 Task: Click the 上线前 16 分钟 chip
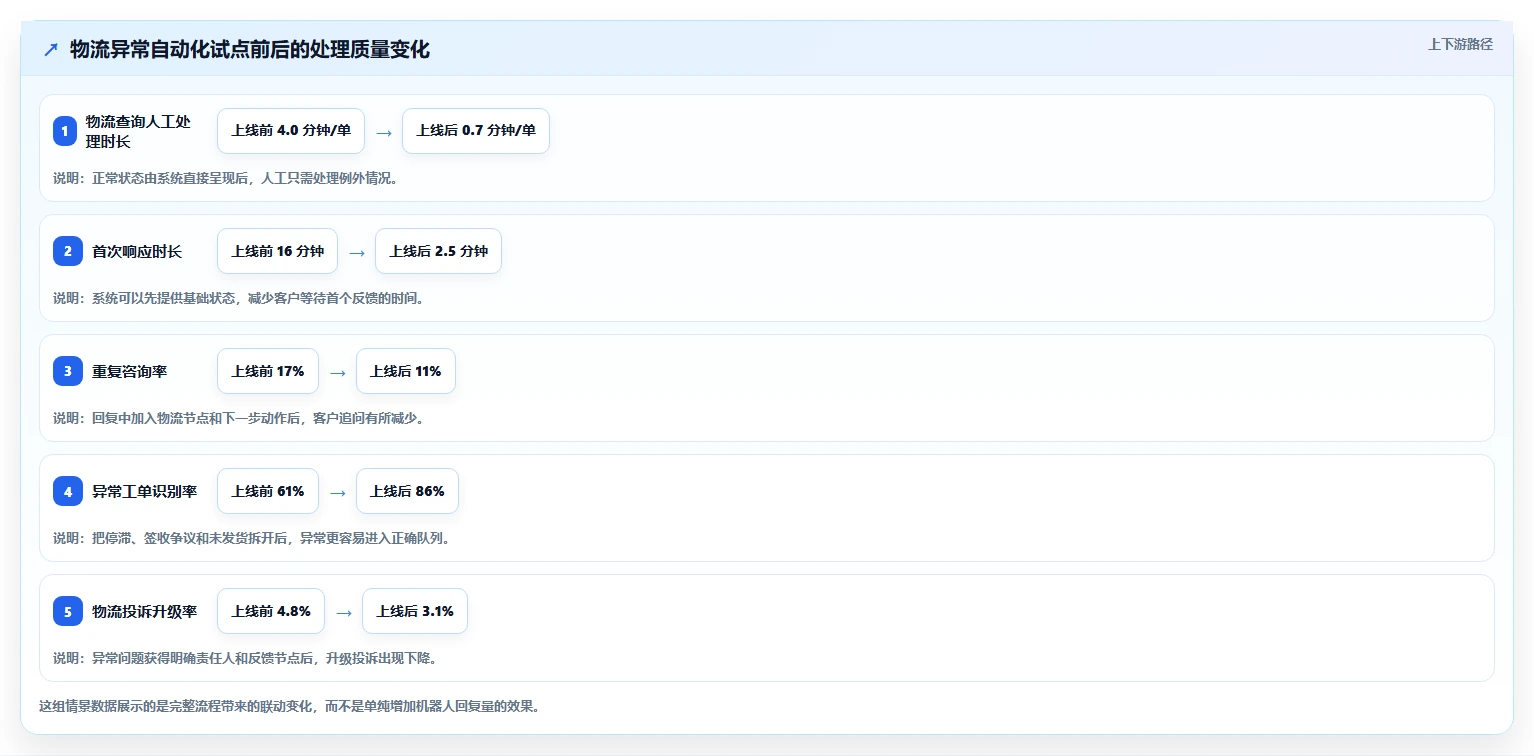coord(278,251)
